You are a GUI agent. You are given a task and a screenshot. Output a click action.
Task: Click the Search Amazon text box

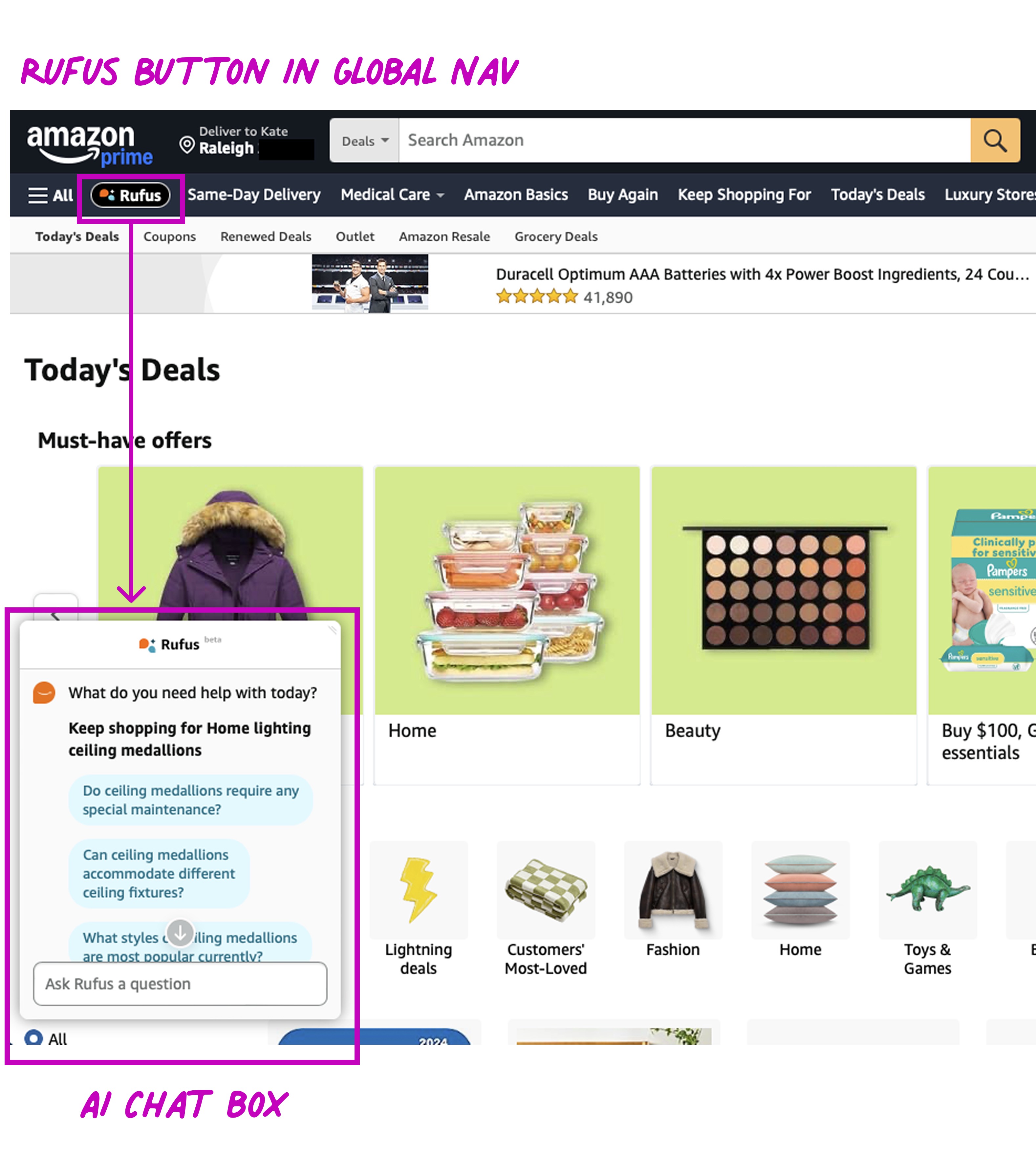pos(684,141)
